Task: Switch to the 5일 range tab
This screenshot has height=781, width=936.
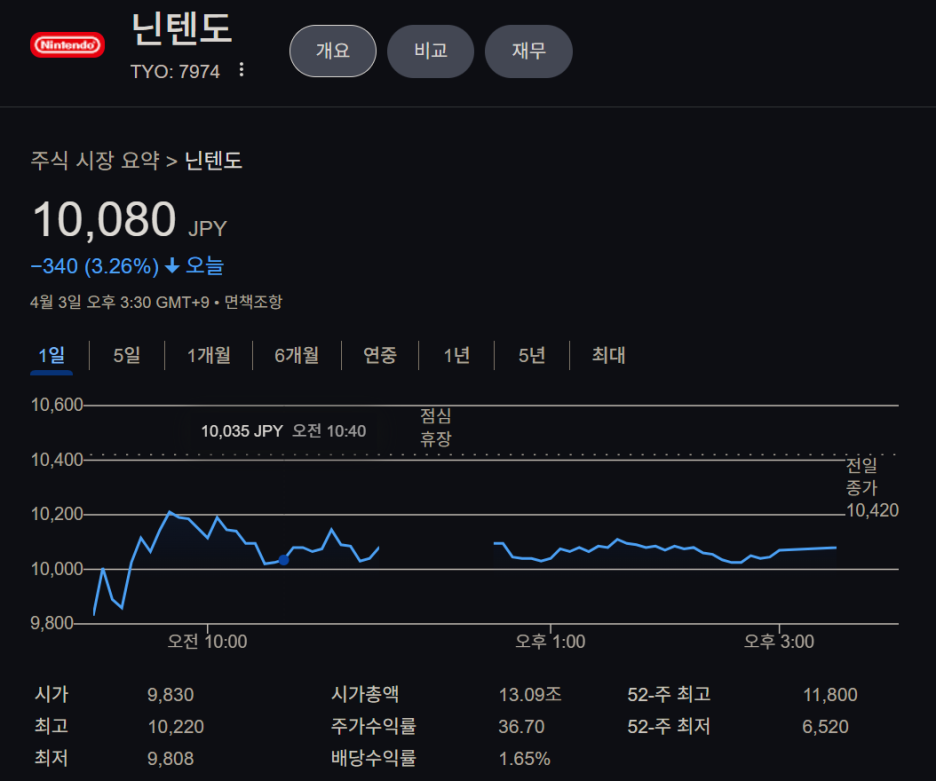Action: tap(127, 355)
